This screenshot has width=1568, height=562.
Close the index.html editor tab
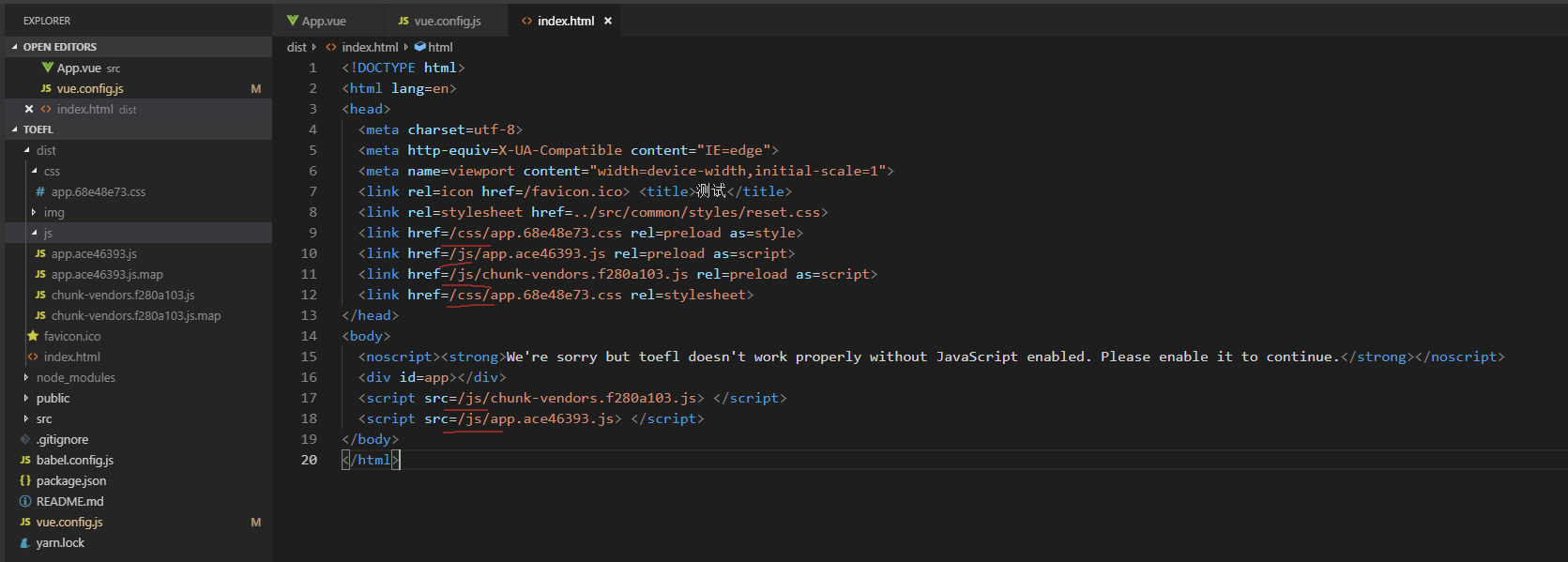click(608, 21)
